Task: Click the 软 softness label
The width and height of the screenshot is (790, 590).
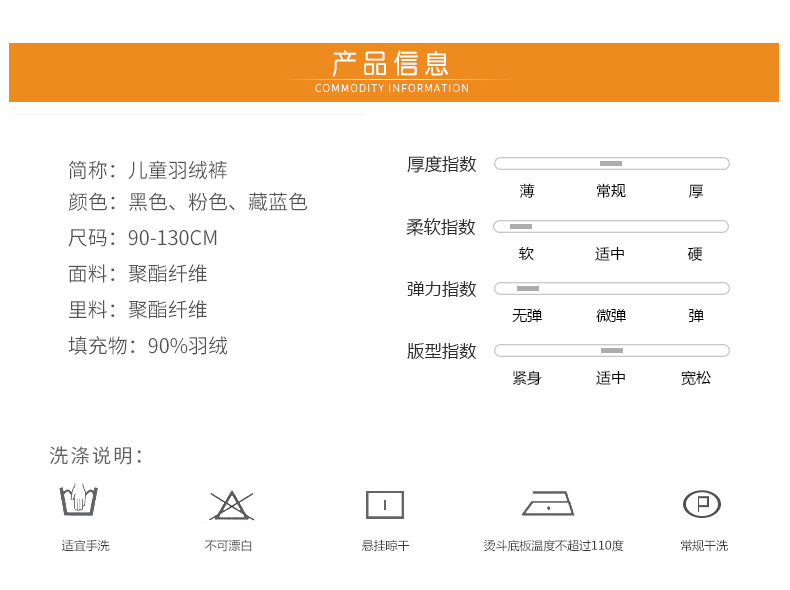Action: pos(526,253)
